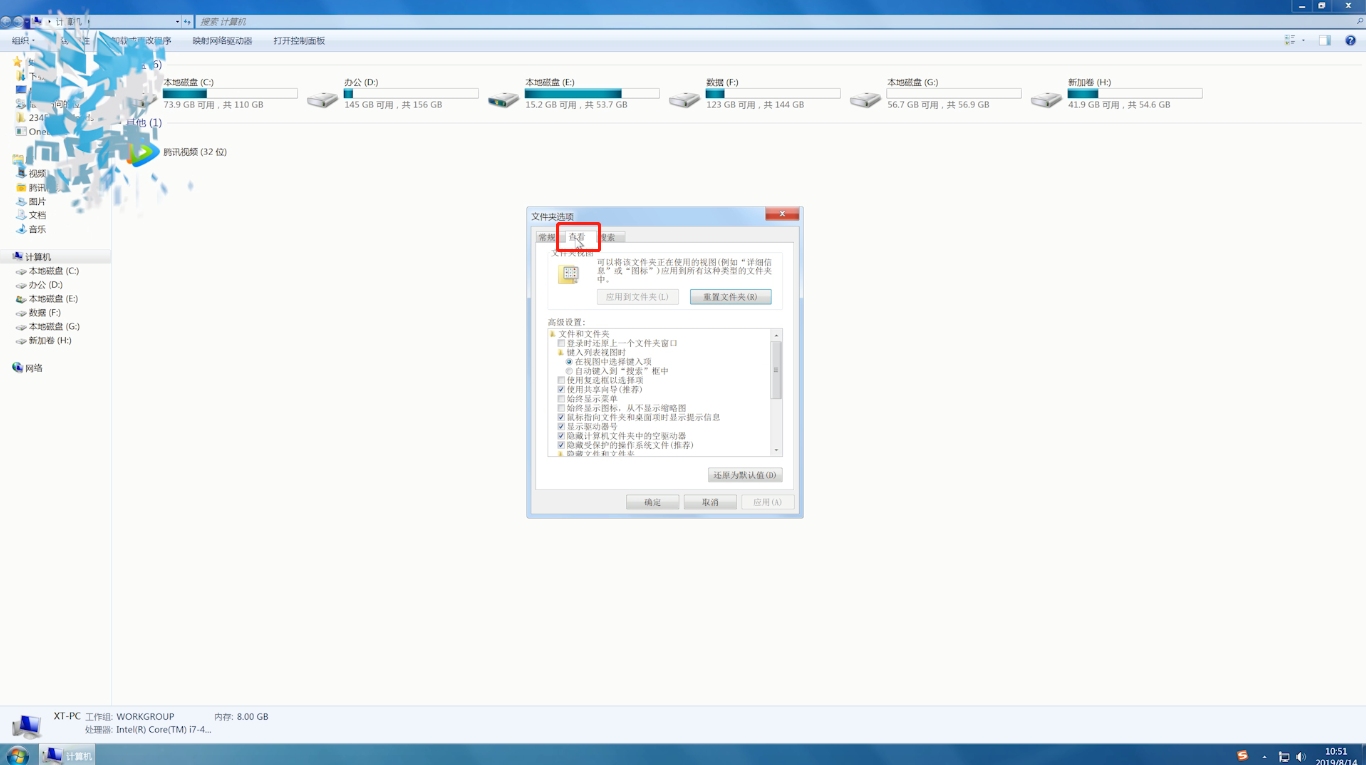Click the folder view icon in dialog
Viewport: 1366px width, 765px height.
569,274
